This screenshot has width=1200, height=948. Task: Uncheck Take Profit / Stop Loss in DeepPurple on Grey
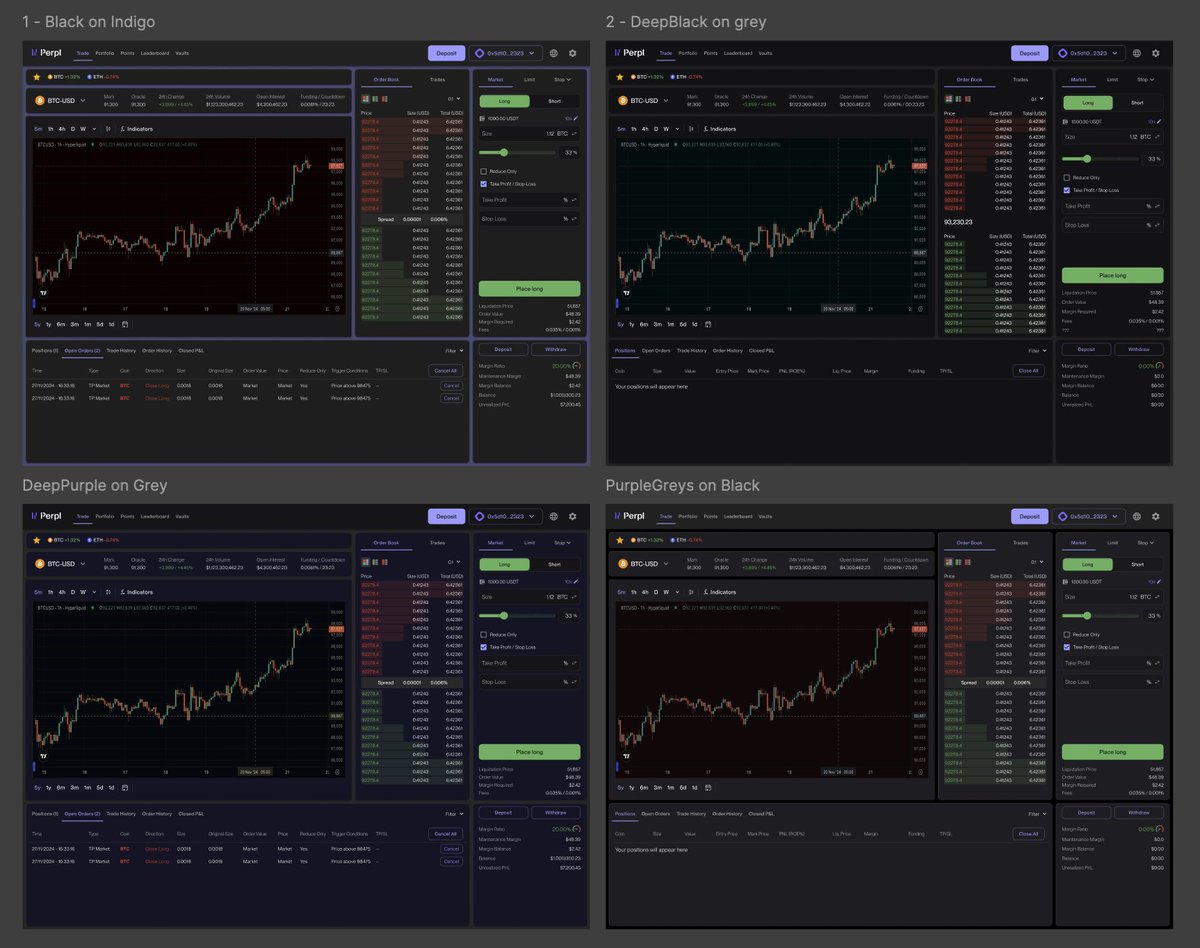pos(483,647)
